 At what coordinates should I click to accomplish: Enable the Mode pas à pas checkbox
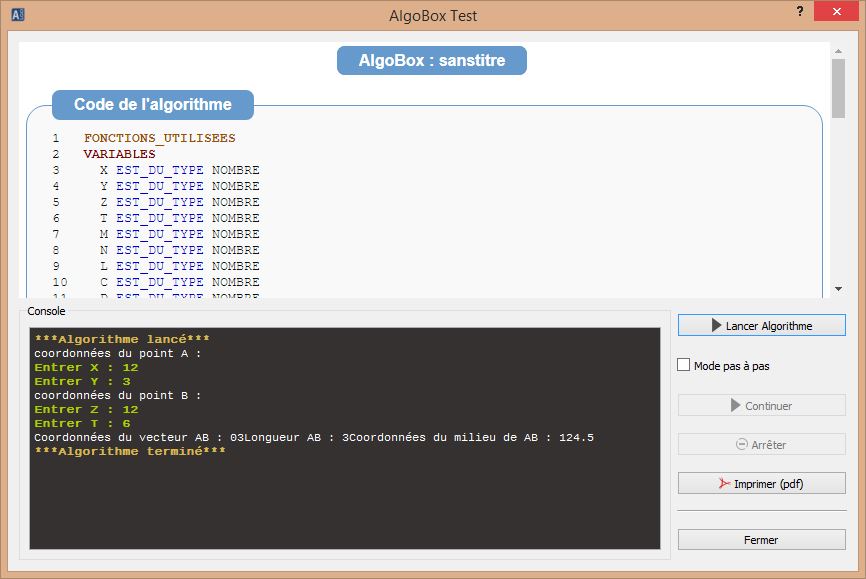point(683,365)
